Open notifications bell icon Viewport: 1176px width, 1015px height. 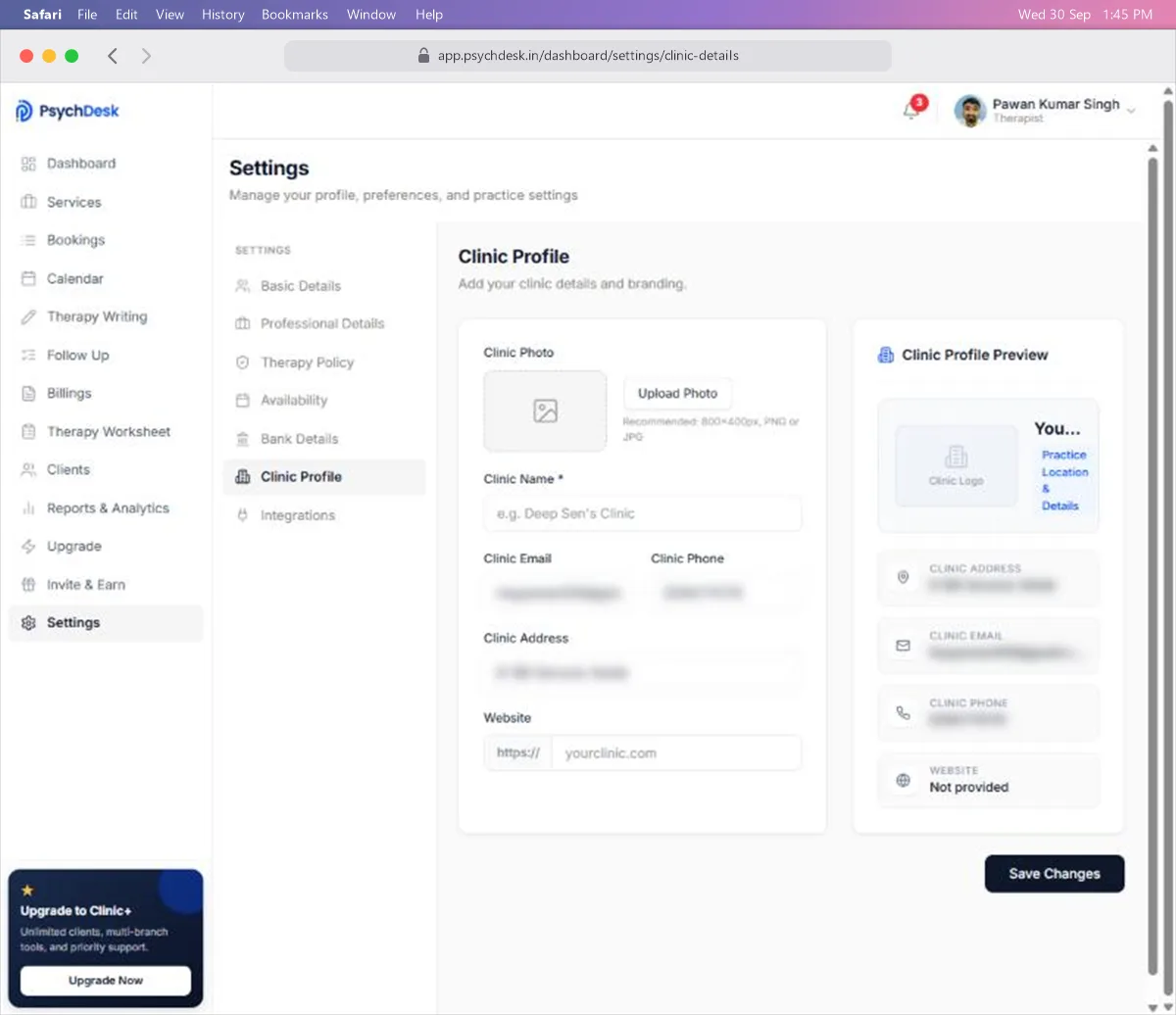911,111
